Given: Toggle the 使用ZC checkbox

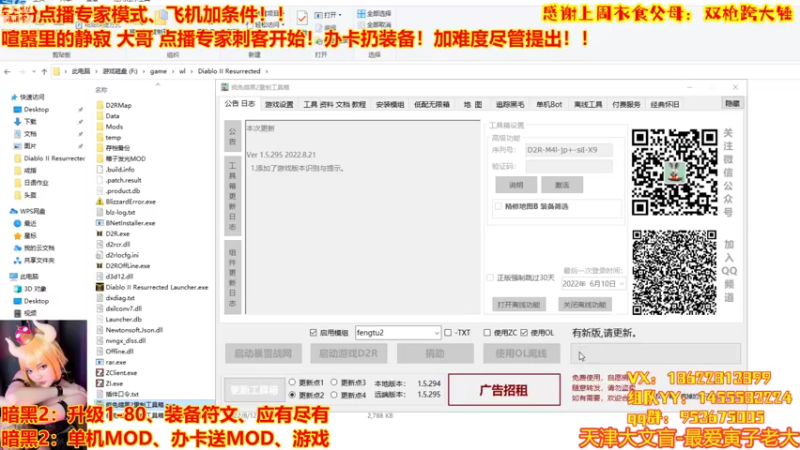Looking at the screenshot, I should tap(487, 333).
